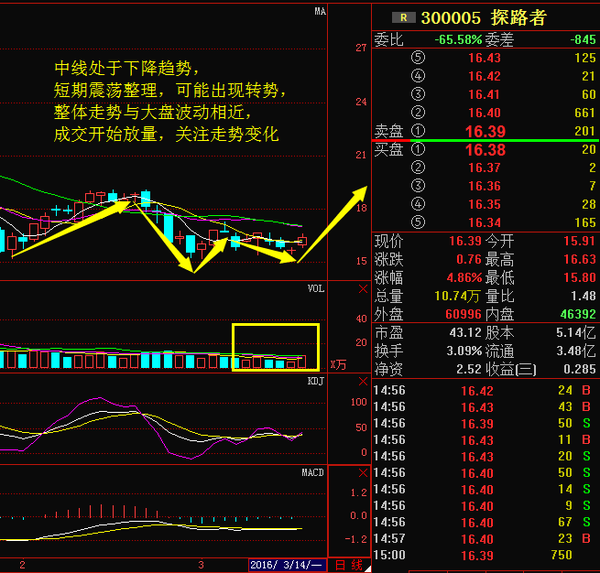Viewport: 600px width, 573px height.
Task: Select sell level ⑤ price 16.43
Action: (x=484, y=58)
